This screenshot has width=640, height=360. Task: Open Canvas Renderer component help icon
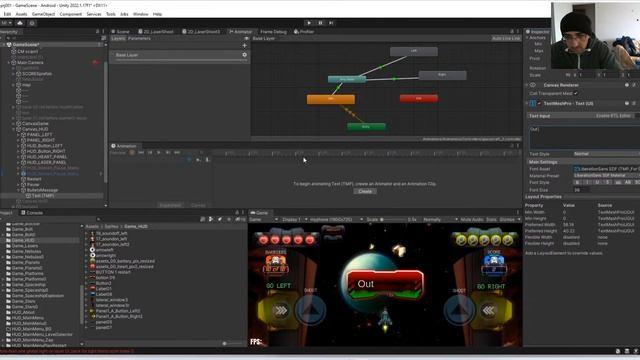627,85
